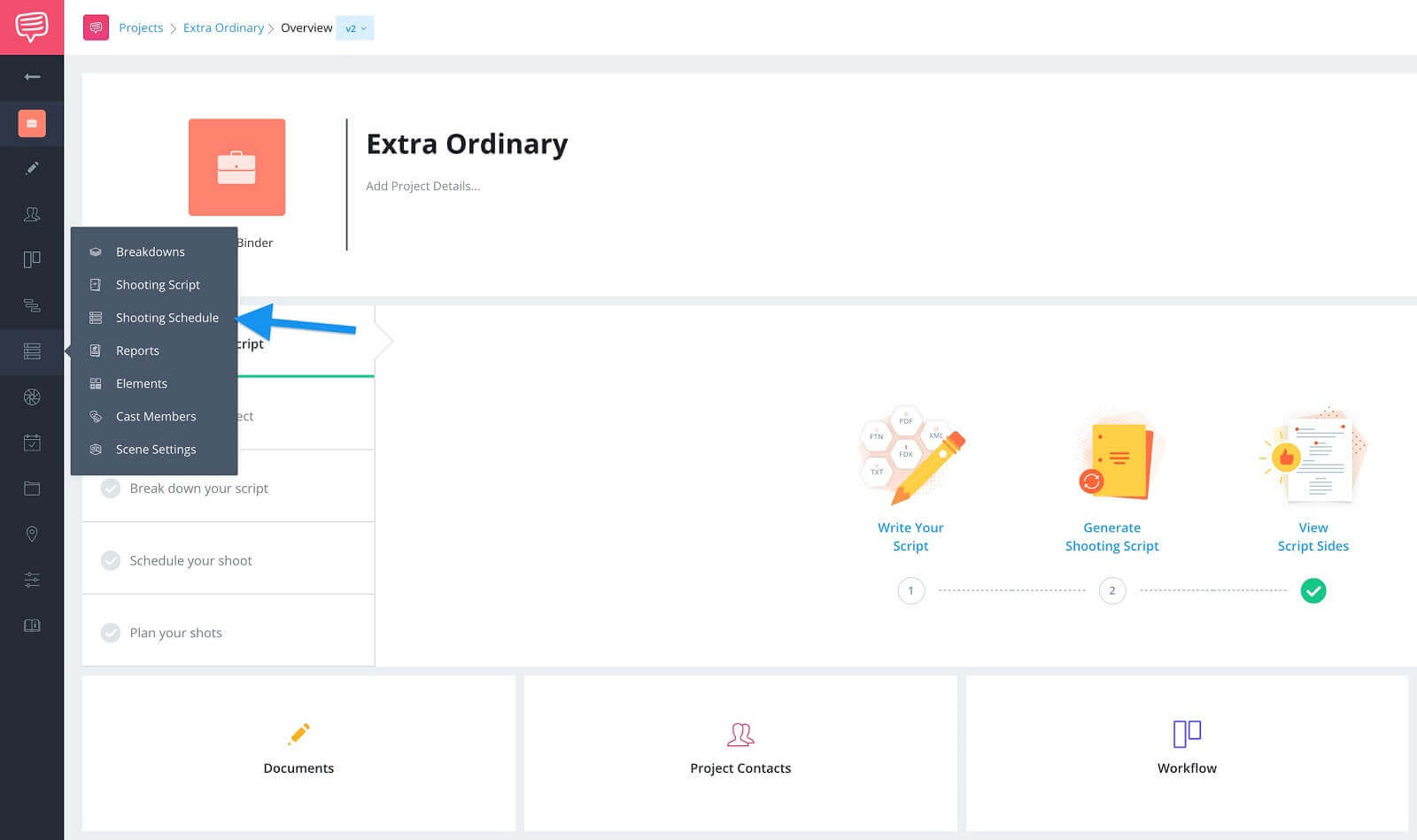Open the pencil writing tool in sidebar
Image resolution: width=1417 pixels, height=840 pixels.
click(x=32, y=168)
